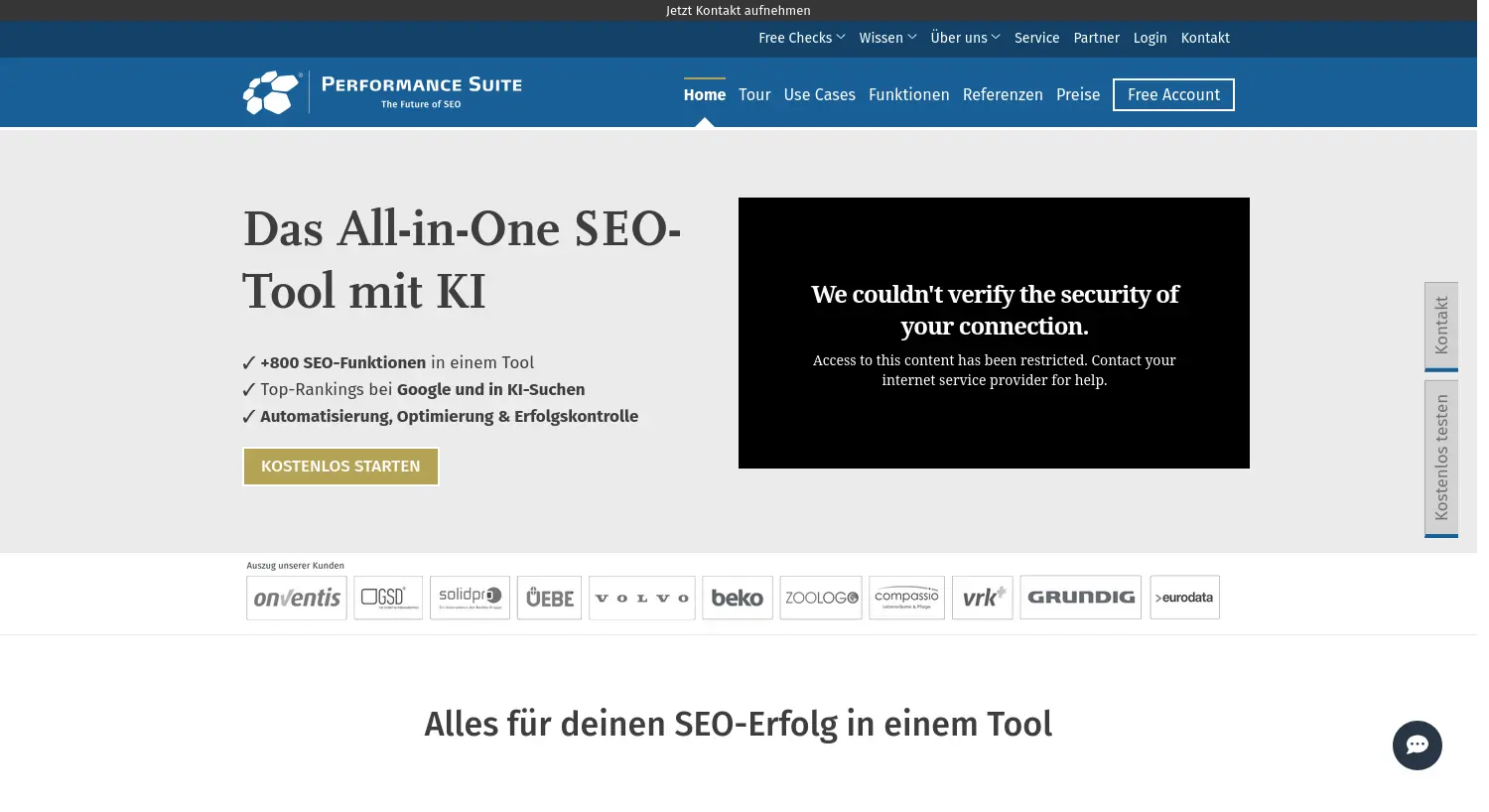Select the Preise menu item
The image size is (1489, 812).
point(1078,94)
